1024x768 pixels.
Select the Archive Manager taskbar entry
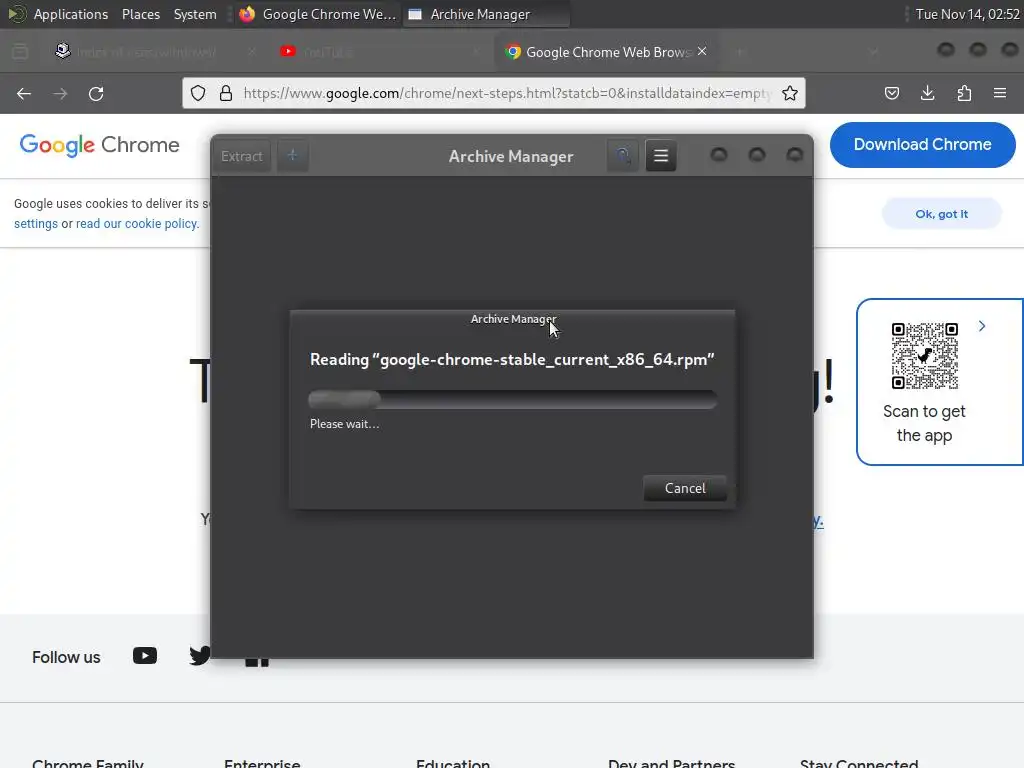(487, 14)
